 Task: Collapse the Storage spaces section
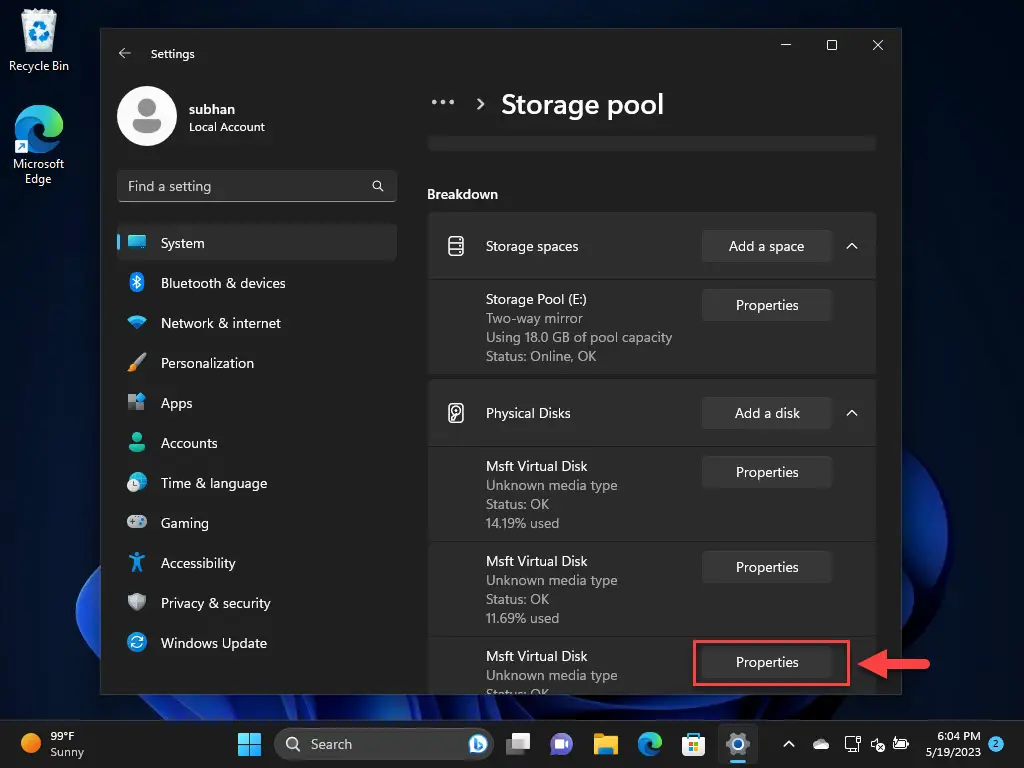point(852,246)
